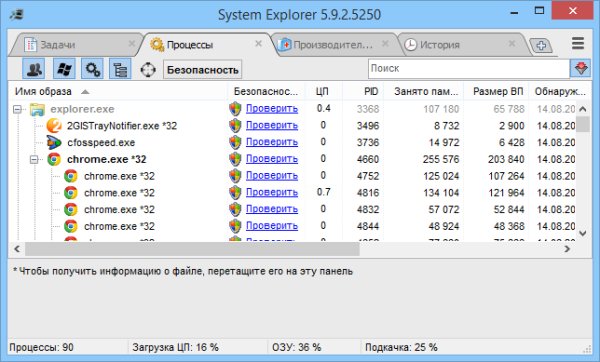Sort by ЦП column header

tap(323, 91)
